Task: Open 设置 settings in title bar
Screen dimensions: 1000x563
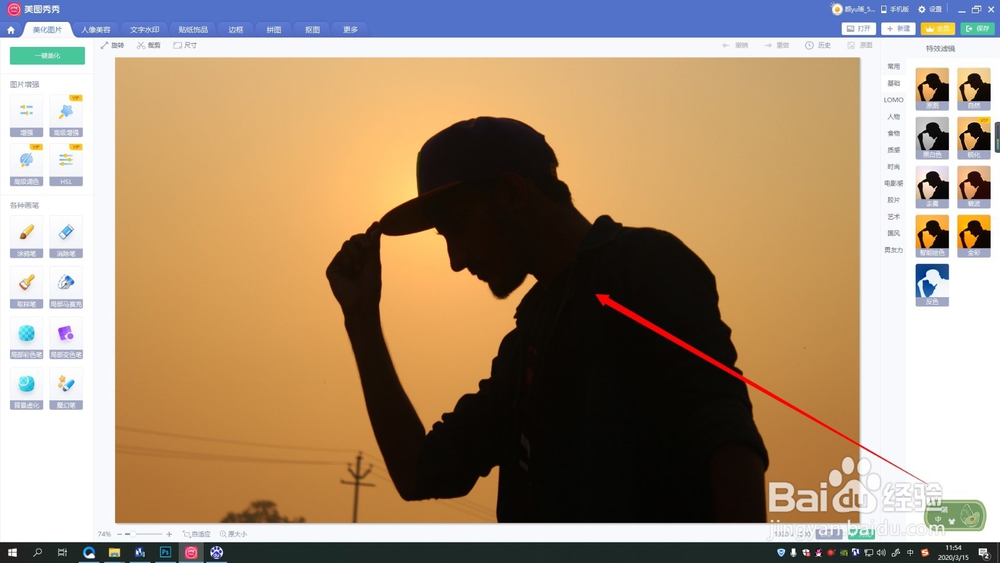Action: [930, 9]
